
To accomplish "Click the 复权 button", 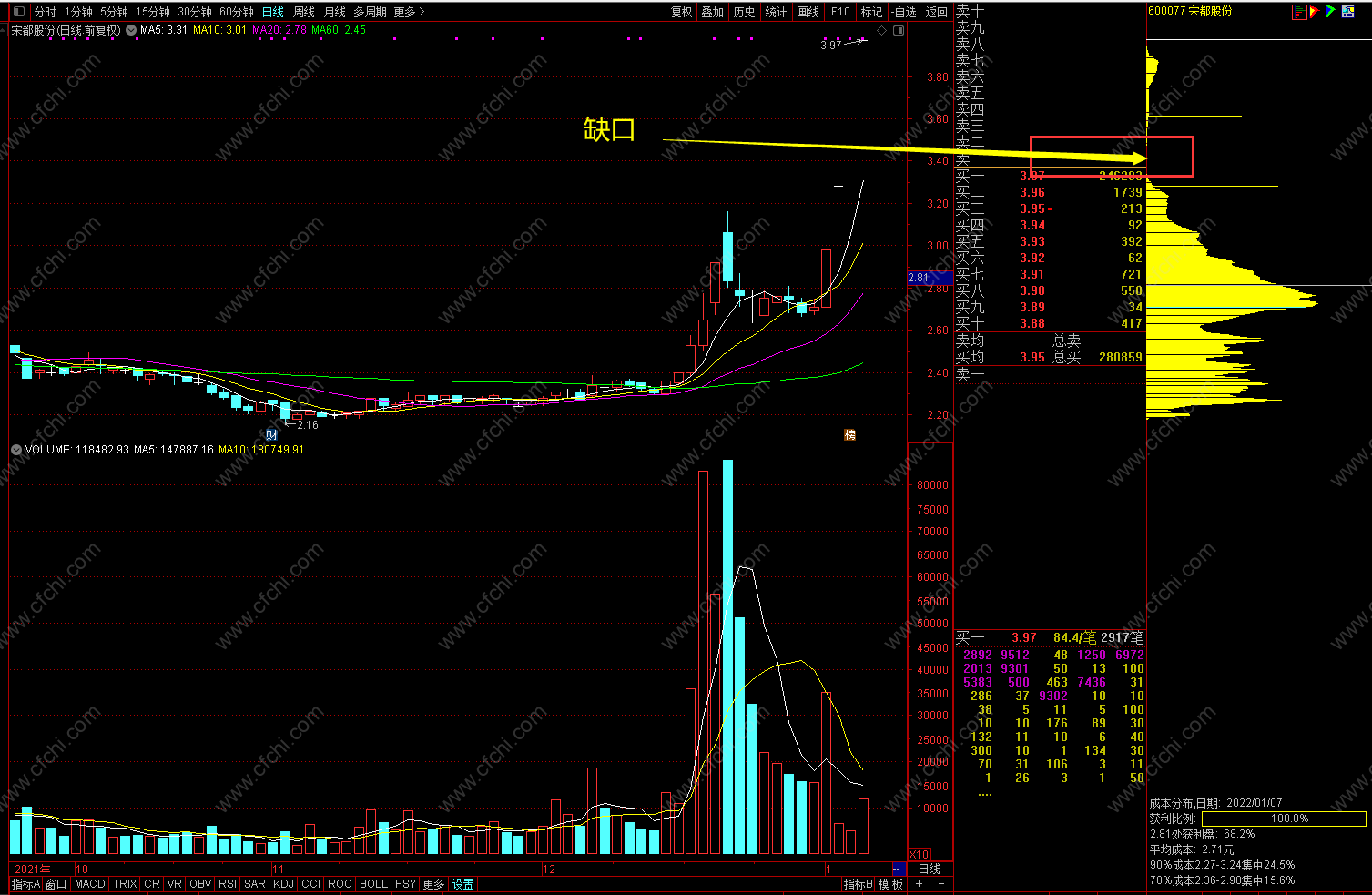I will (682, 12).
